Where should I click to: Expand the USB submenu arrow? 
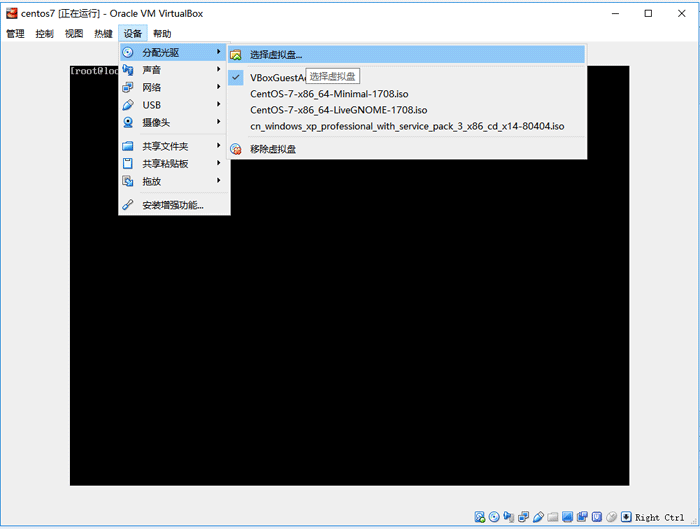pyautogui.click(x=218, y=104)
